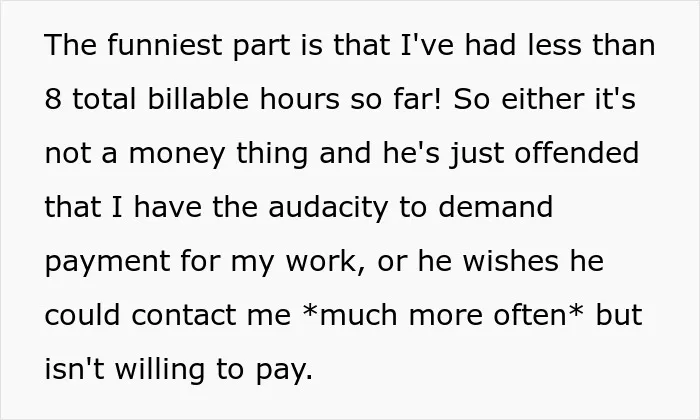
Task: Click the word "billable"
Action: pyautogui.click(x=198, y=99)
